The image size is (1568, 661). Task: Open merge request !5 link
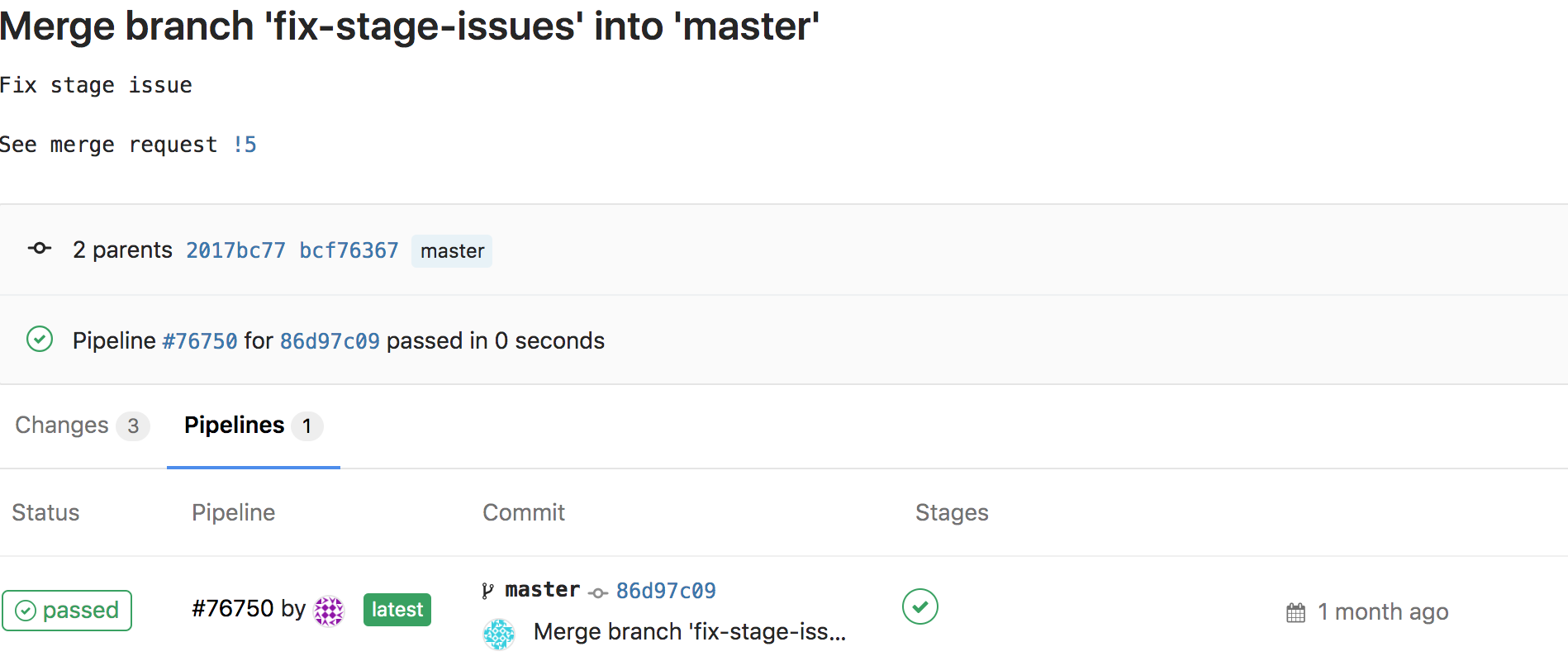(x=245, y=145)
